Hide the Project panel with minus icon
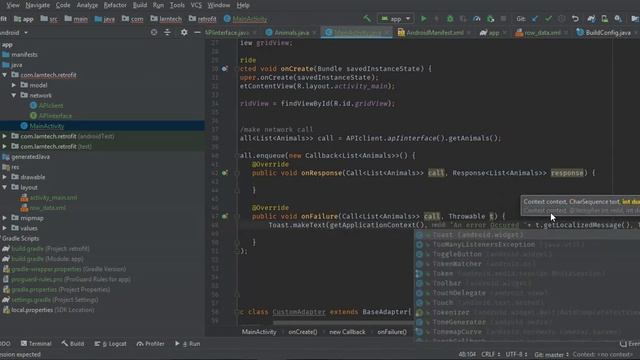This screenshot has width=640, height=360. [197, 32]
